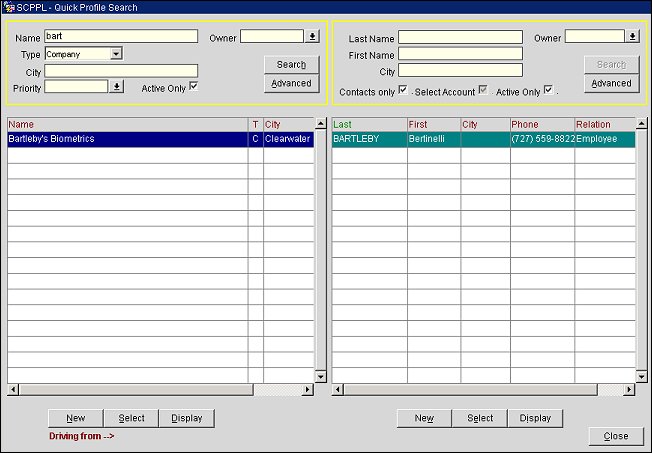Click the contact Last Name field
The width and height of the screenshot is (652, 453).
460,38
